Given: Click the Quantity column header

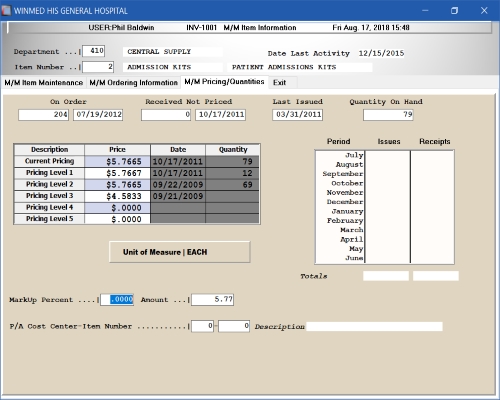Looking at the screenshot, I should (x=233, y=150).
